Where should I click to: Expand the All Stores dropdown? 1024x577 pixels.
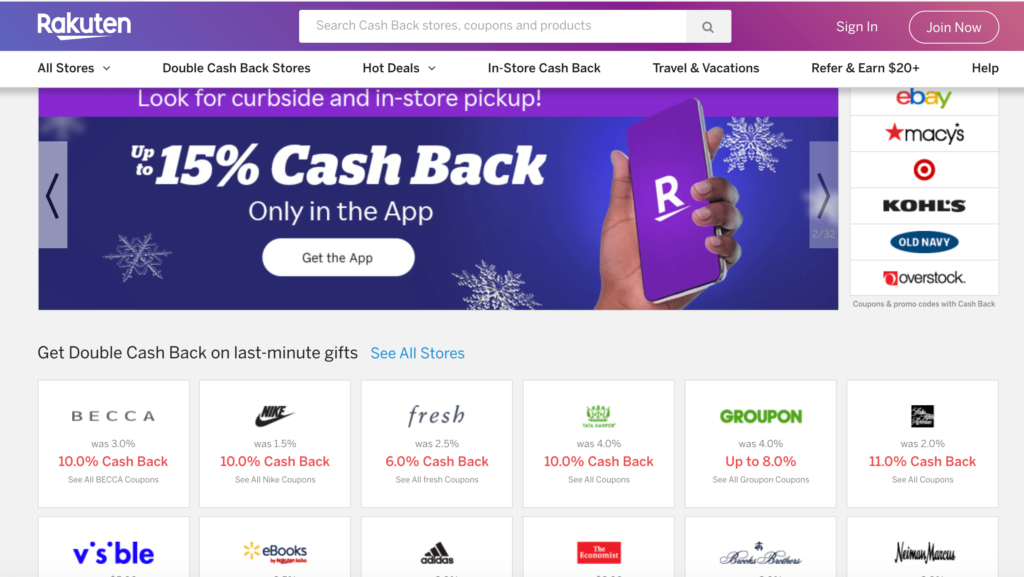(x=74, y=68)
